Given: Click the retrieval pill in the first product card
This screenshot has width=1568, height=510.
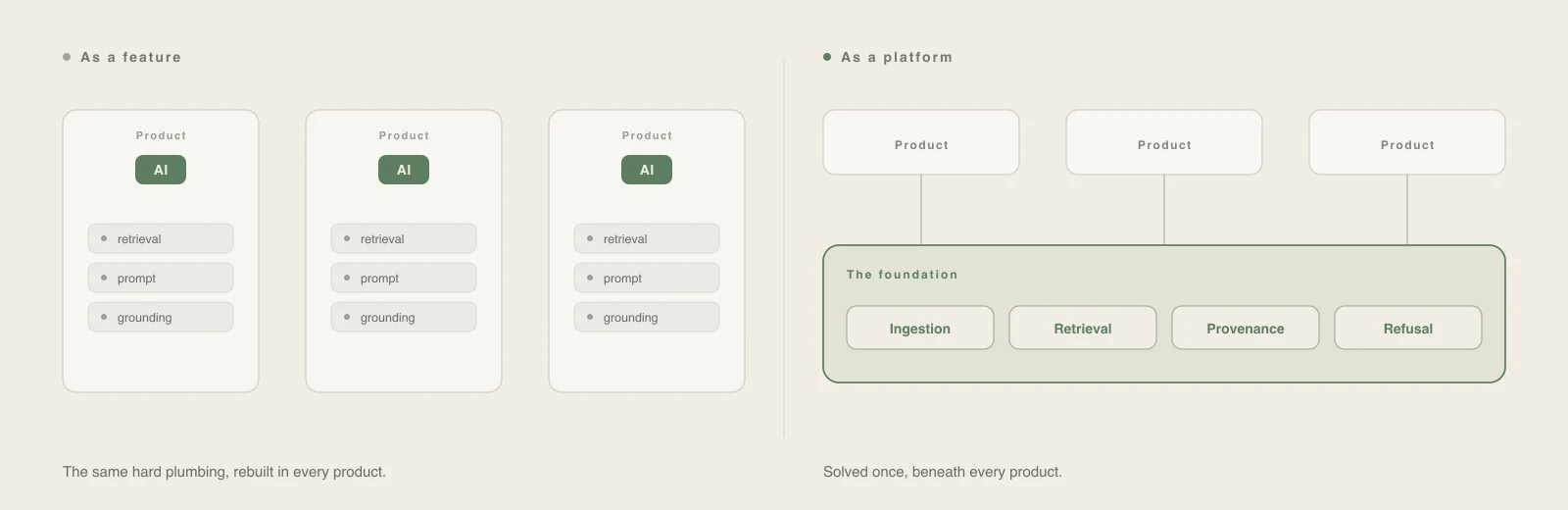Looking at the screenshot, I should 161,238.
